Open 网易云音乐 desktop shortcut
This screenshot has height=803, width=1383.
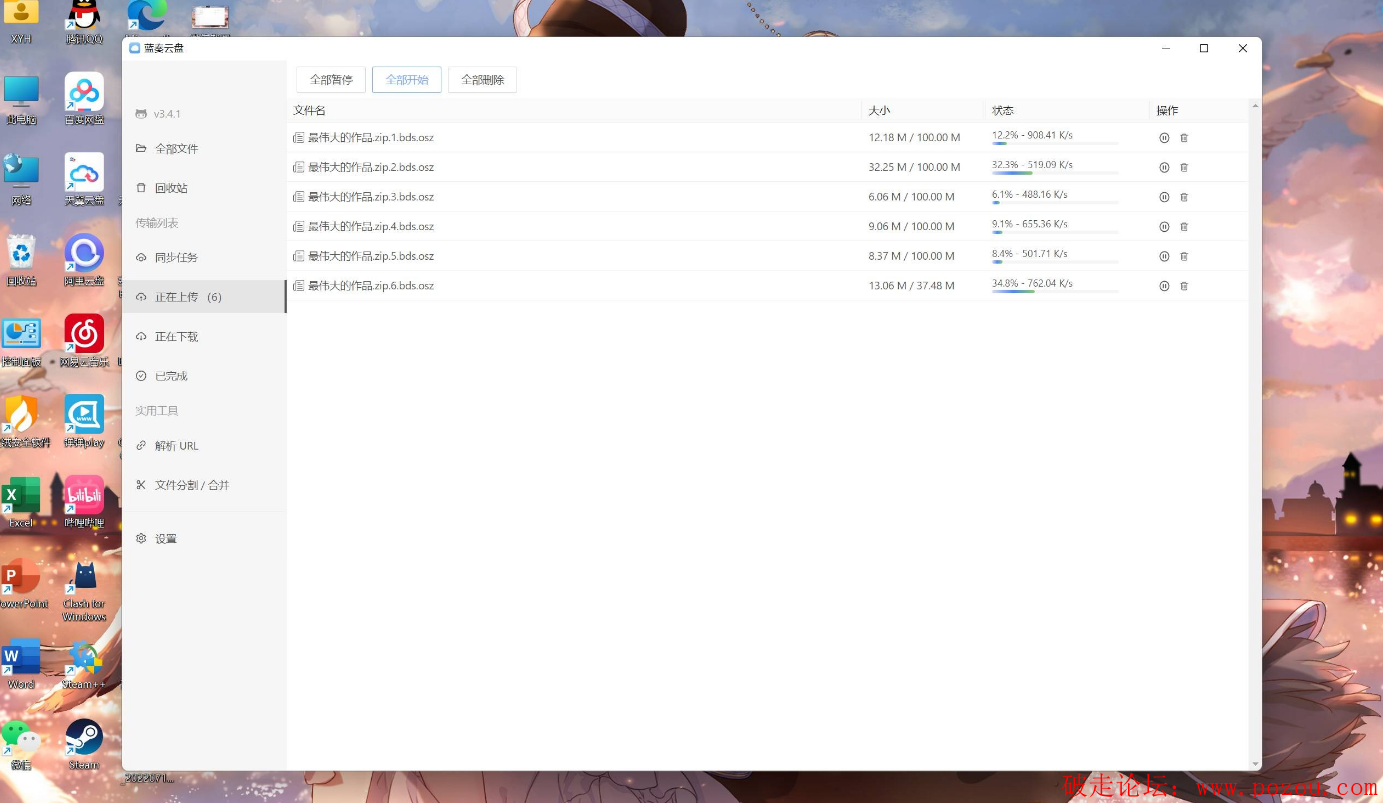click(84, 341)
